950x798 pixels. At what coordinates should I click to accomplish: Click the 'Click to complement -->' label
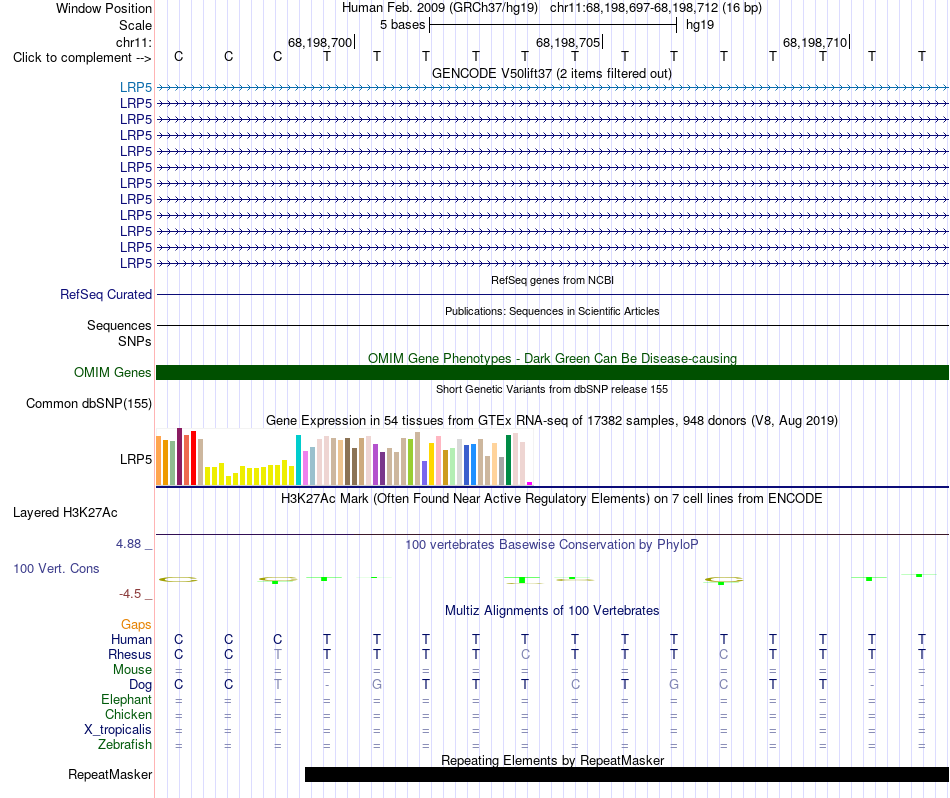click(82, 58)
